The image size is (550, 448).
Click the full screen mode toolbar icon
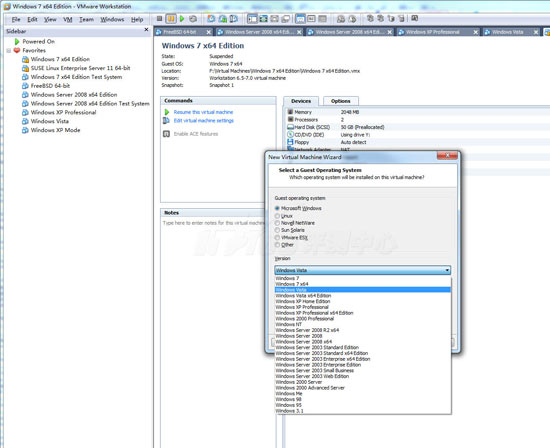(263, 19)
